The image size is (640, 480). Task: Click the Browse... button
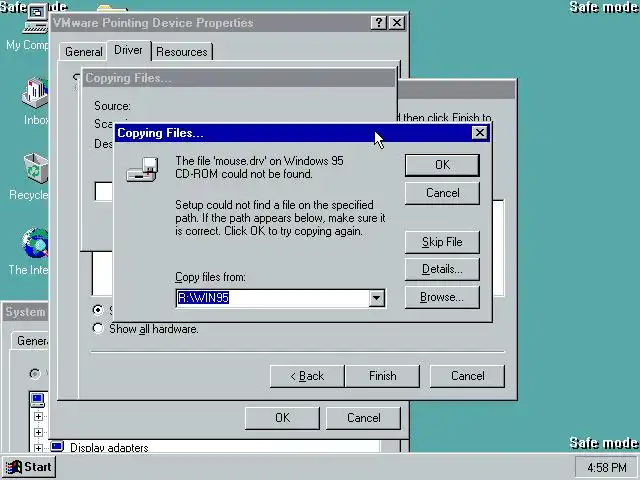[x=442, y=297]
